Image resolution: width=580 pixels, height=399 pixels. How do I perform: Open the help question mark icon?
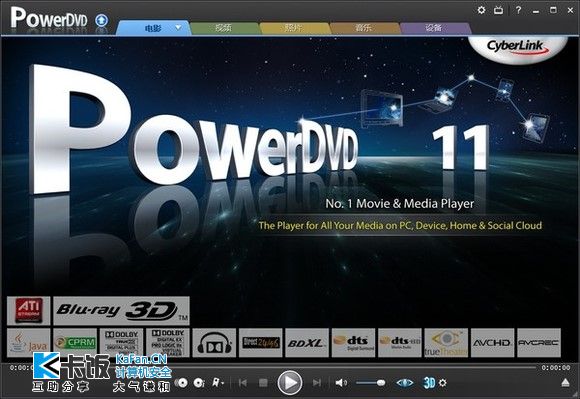pos(518,10)
